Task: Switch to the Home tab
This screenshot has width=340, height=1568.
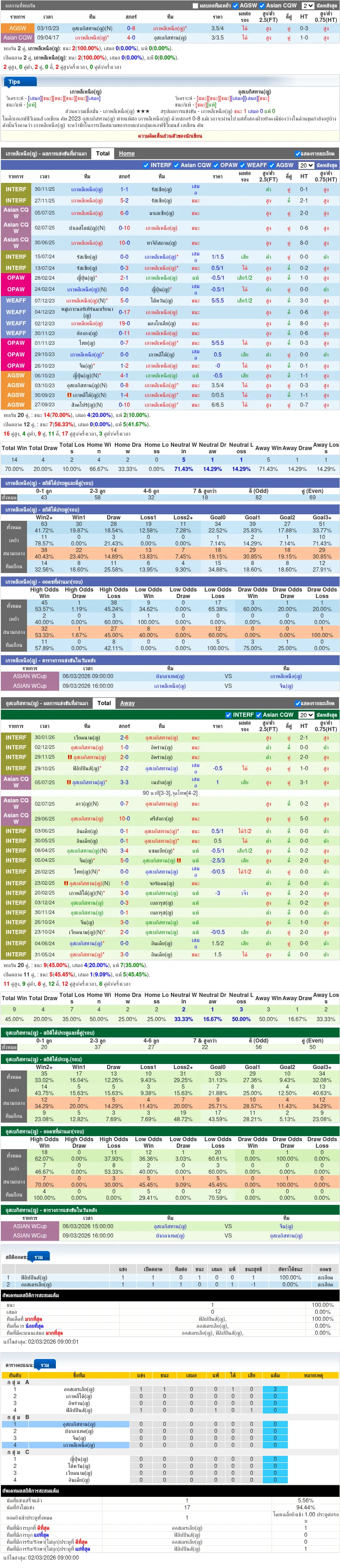Action: tap(127, 154)
